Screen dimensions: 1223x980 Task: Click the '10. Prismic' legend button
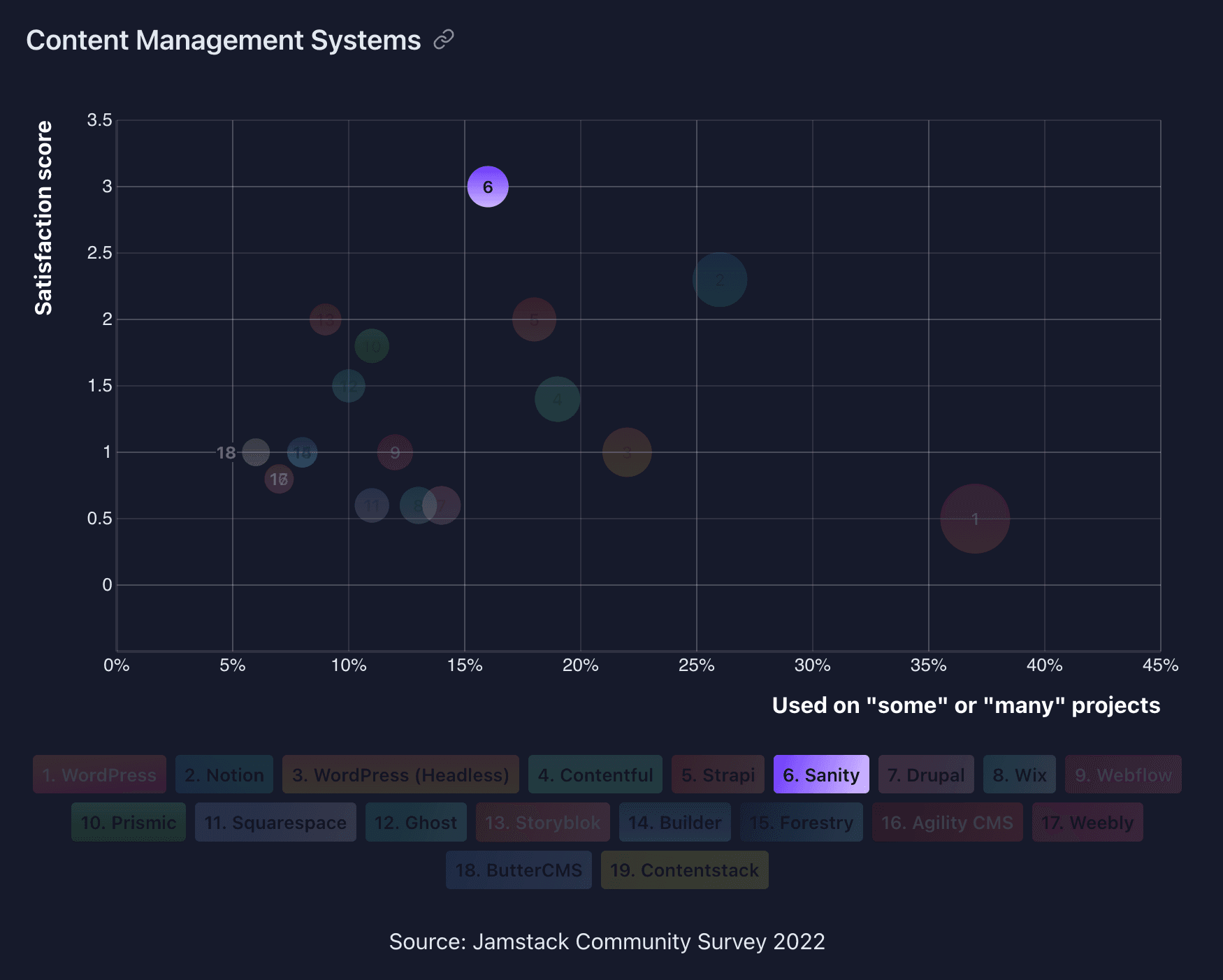pyautogui.click(x=129, y=822)
